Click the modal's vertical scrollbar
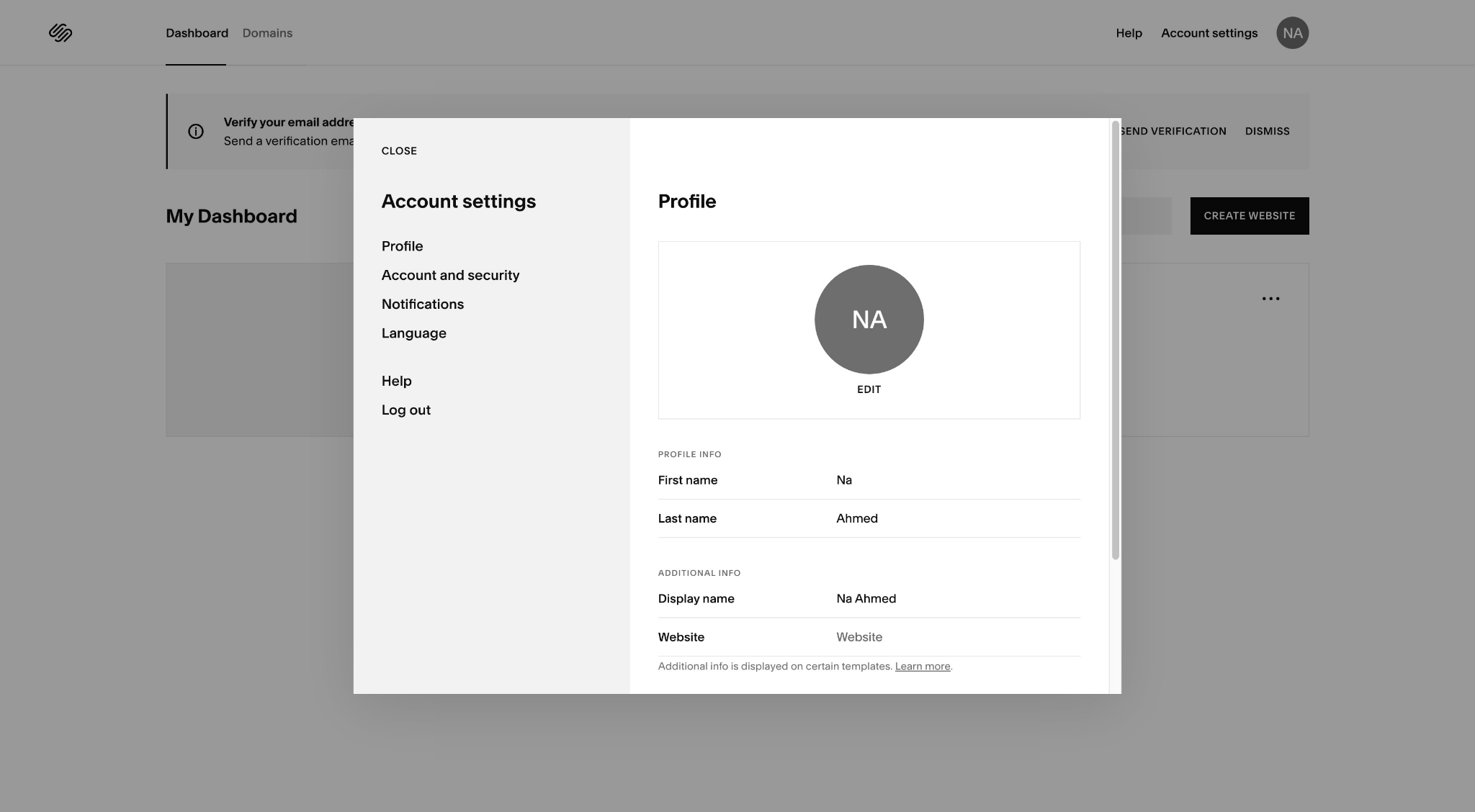This screenshot has width=1475, height=812. click(1115, 340)
